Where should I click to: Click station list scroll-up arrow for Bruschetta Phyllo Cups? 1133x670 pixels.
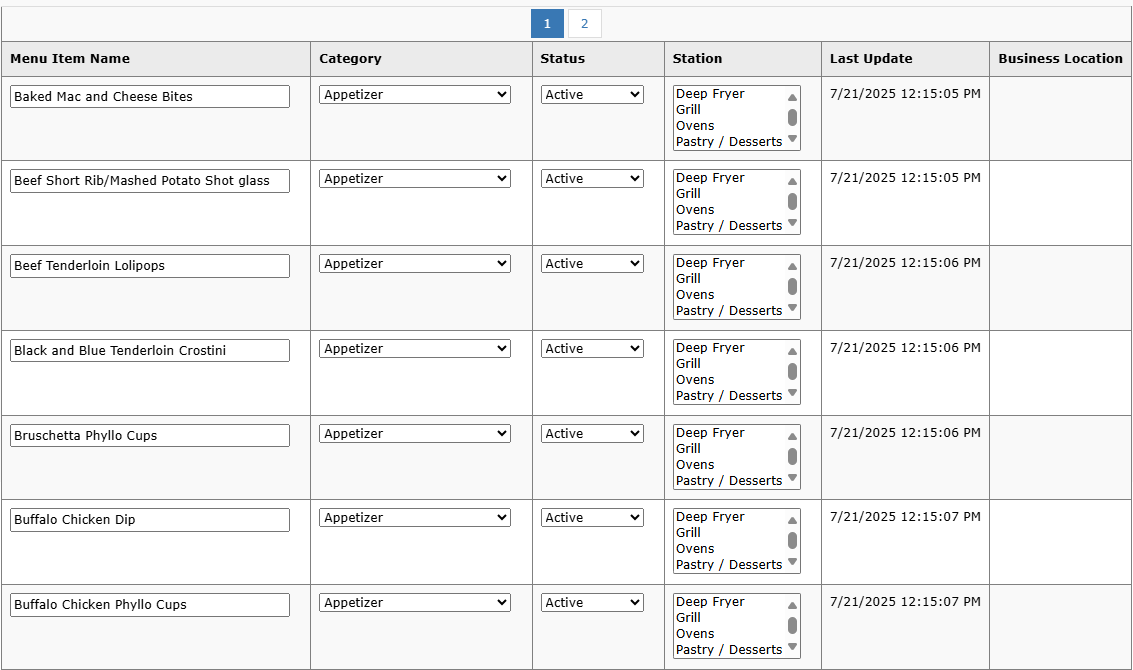793,436
